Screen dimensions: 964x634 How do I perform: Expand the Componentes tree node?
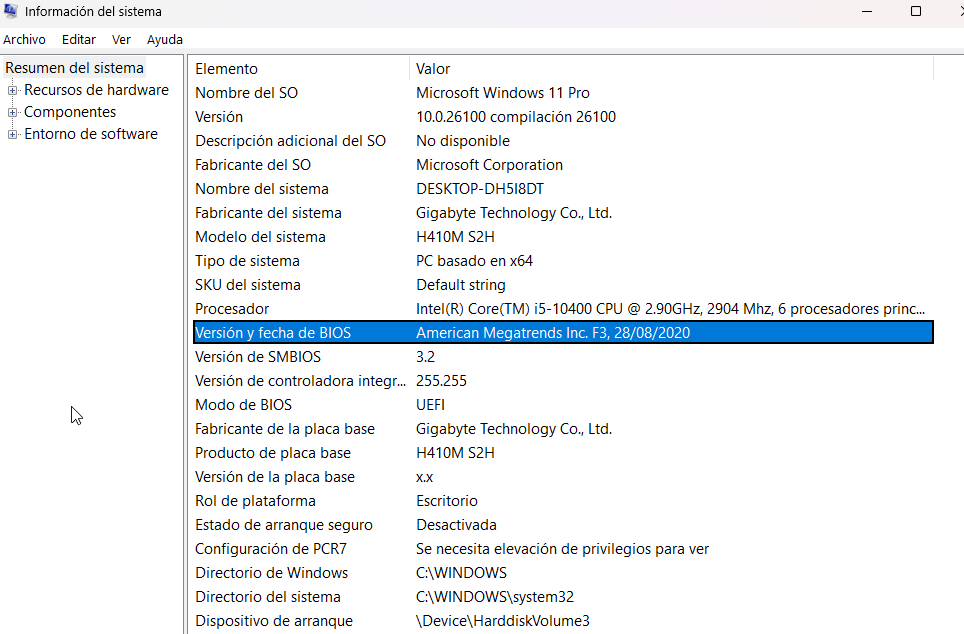tap(13, 112)
